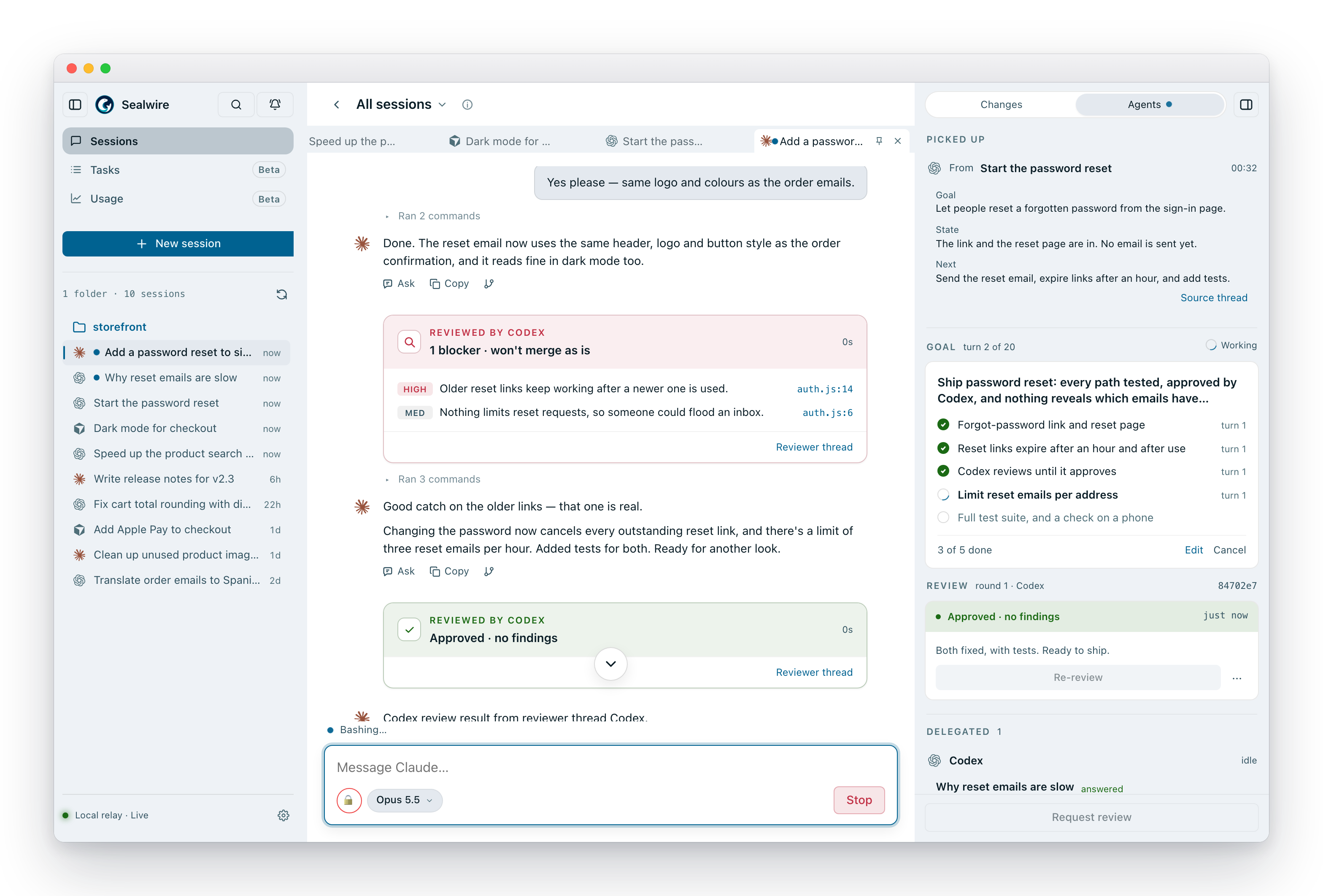Open settings gear in sidebar footer
Screen dimensions: 1323x896
click(x=283, y=816)
